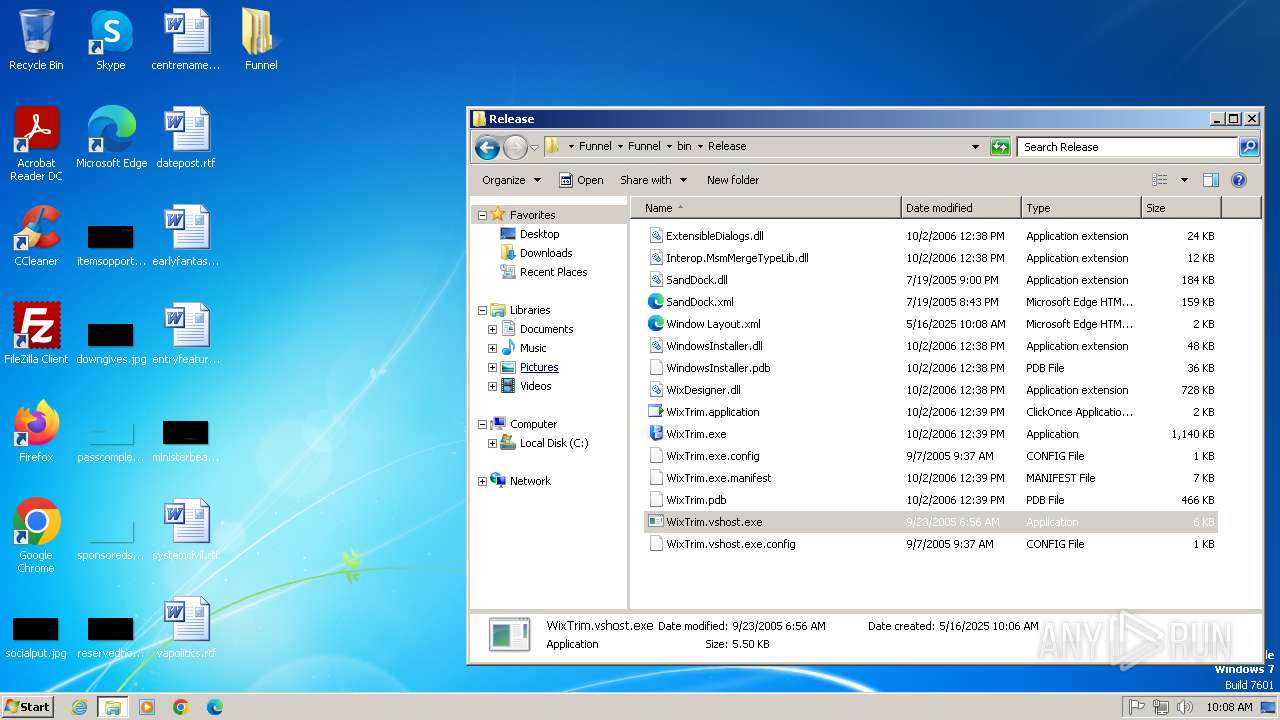The image size is (1280, 720).
Task: Open the Organize menu
Action: point(511,180)
